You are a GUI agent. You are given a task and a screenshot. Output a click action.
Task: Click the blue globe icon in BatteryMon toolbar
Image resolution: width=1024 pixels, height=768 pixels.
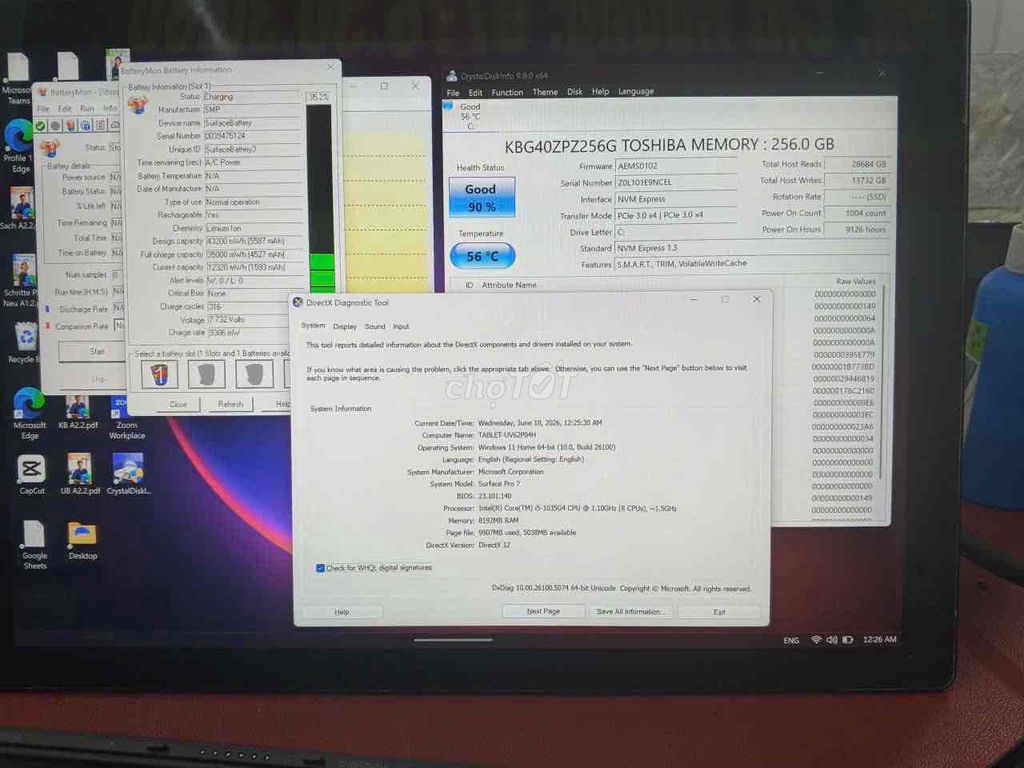tap(86, 125)
